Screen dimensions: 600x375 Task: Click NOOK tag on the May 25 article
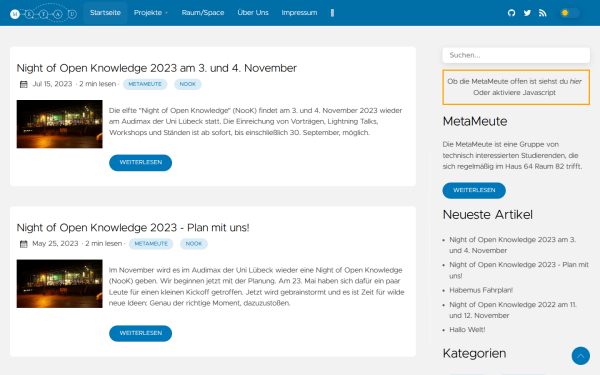point(194,244)
